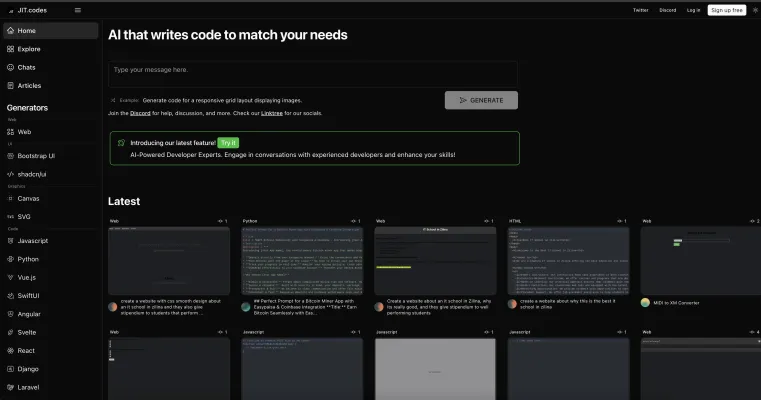The height and width of the screenshot is (400, 761).
Task: Click the Vue.js generator icon
Action: 10,277
